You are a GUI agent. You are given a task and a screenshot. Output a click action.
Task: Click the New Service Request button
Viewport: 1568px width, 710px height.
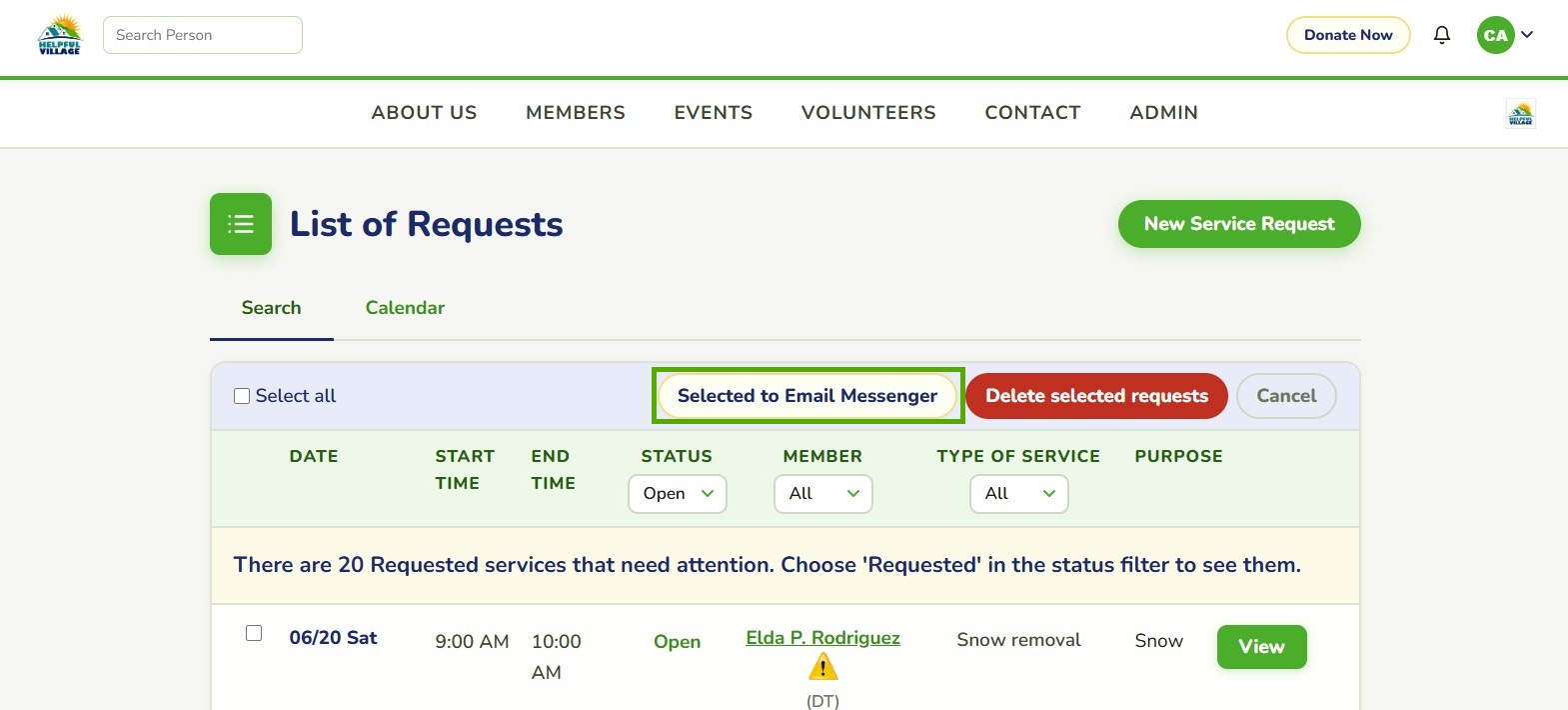click(1239, 224)
